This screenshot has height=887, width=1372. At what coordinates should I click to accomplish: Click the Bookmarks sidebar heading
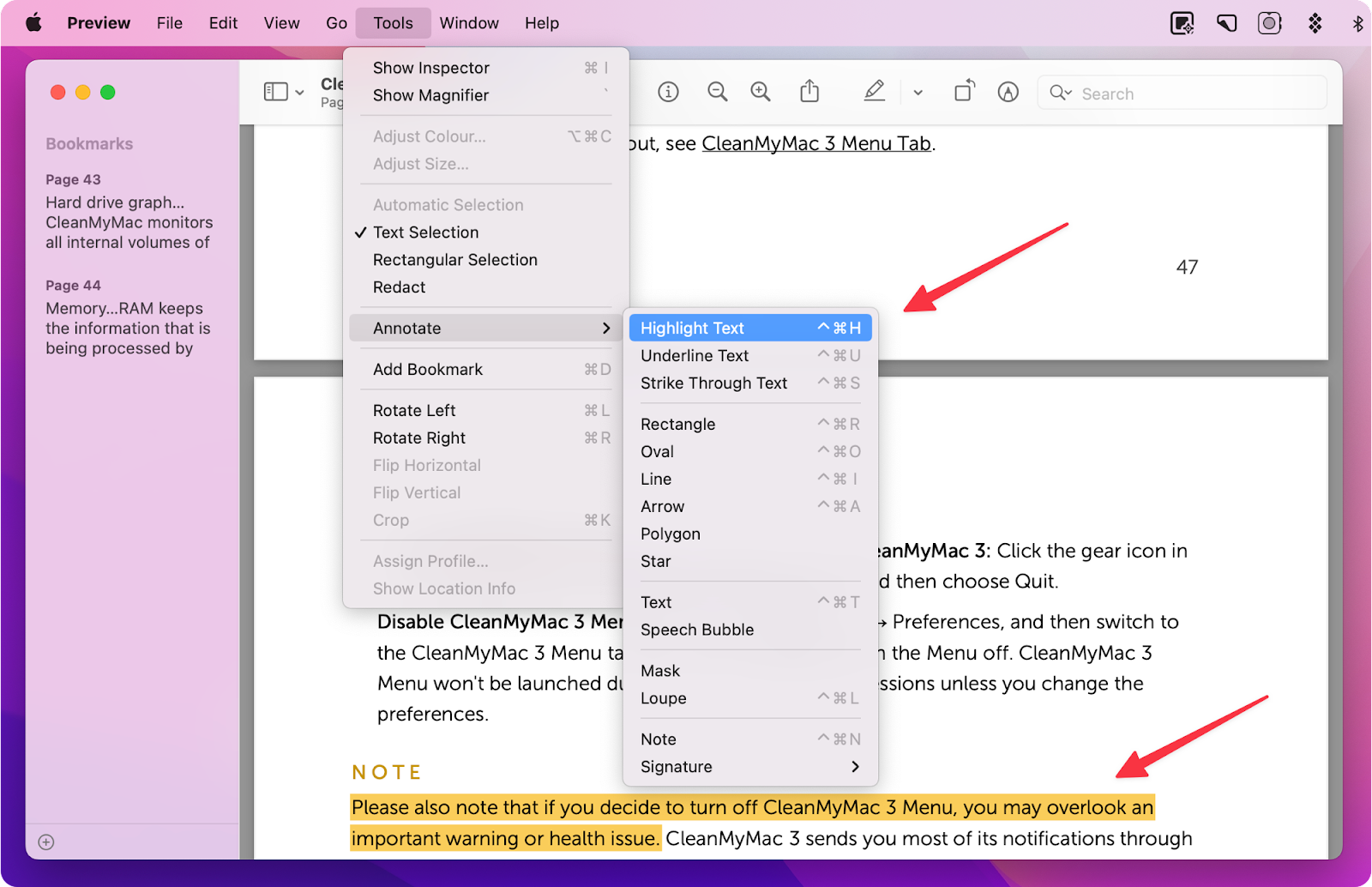point(89,143)
